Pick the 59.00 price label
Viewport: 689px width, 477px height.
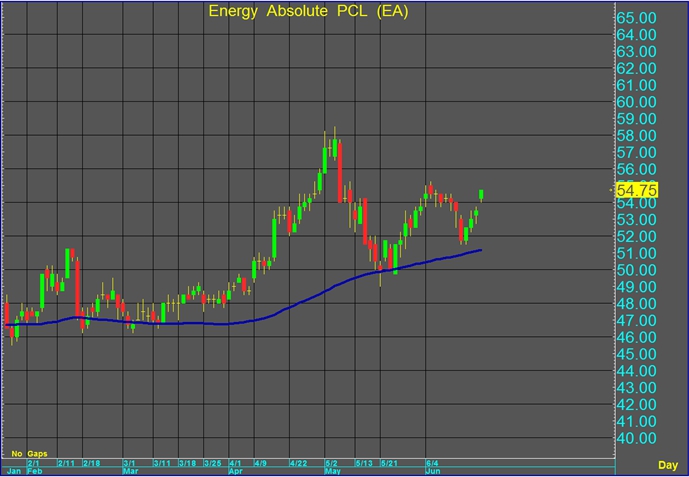coord(636,119)
